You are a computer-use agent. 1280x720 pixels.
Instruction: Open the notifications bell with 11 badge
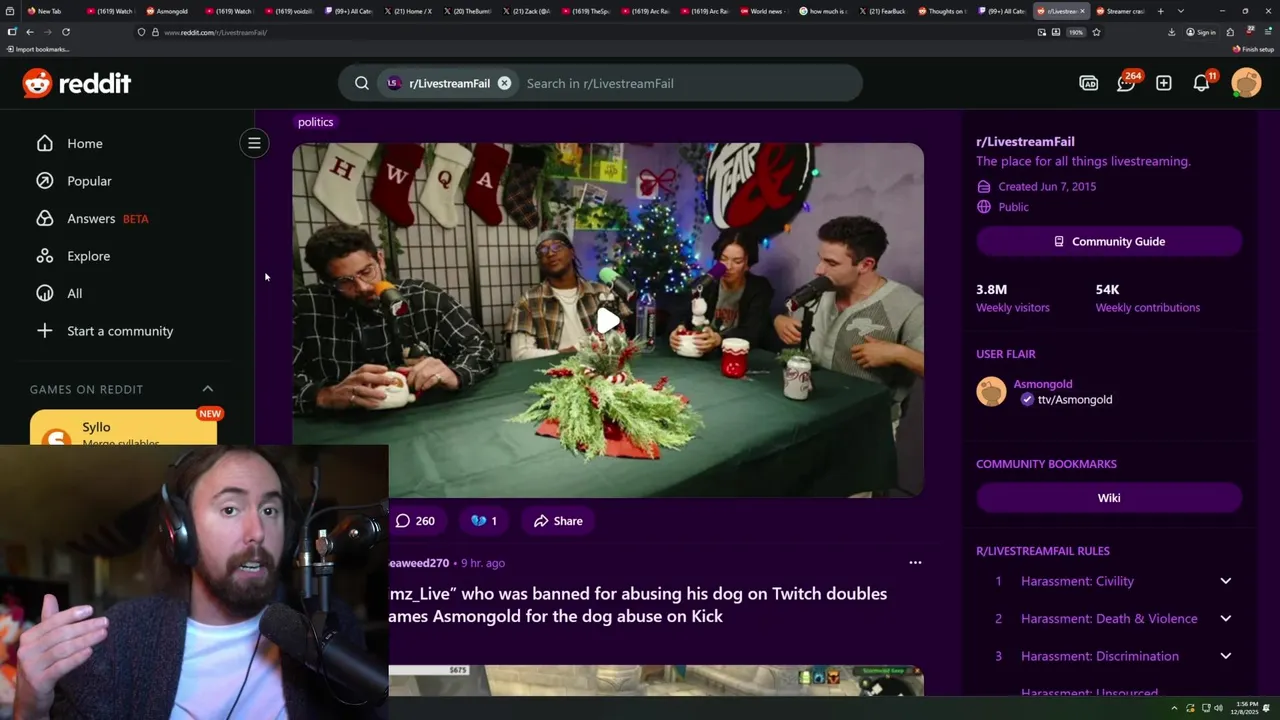pos(1202,83)
